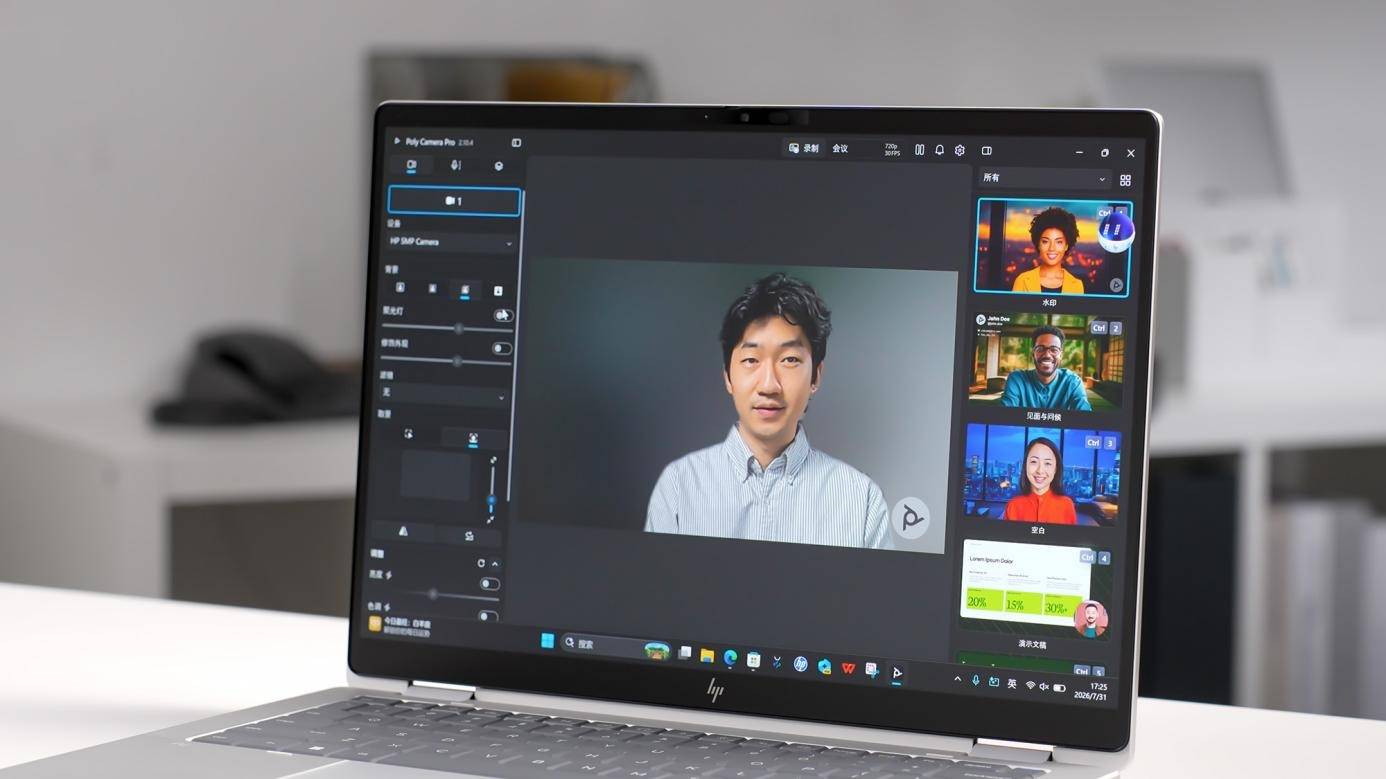
Task: Click the 720p 30FPS resolution indicator
Action: (891, 149)
